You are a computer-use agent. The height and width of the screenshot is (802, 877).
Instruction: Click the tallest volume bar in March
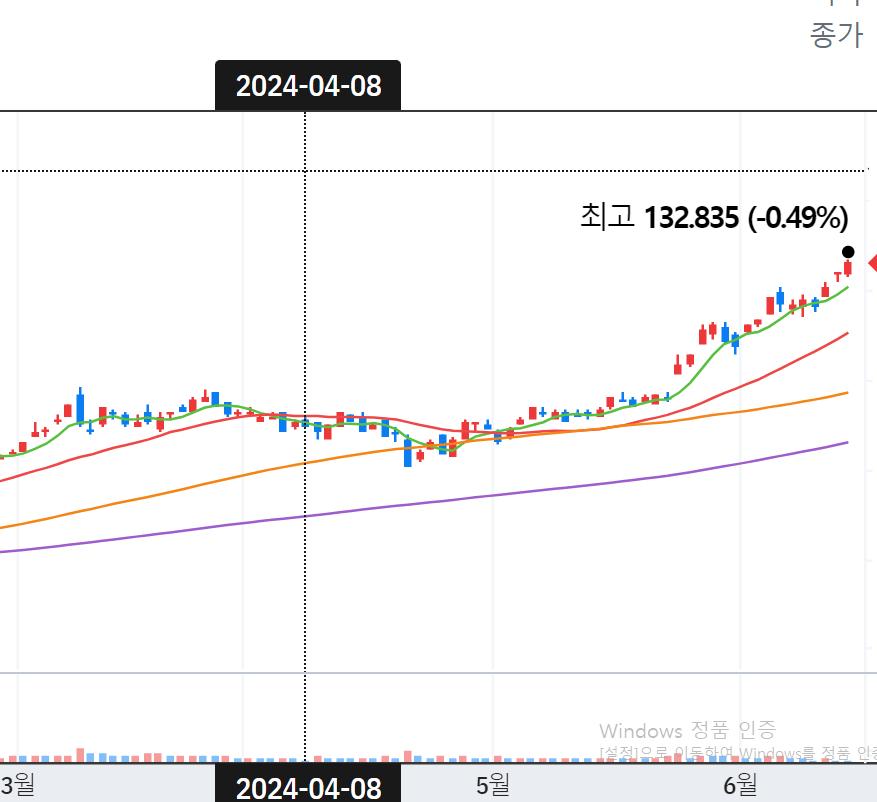[80, 753]
